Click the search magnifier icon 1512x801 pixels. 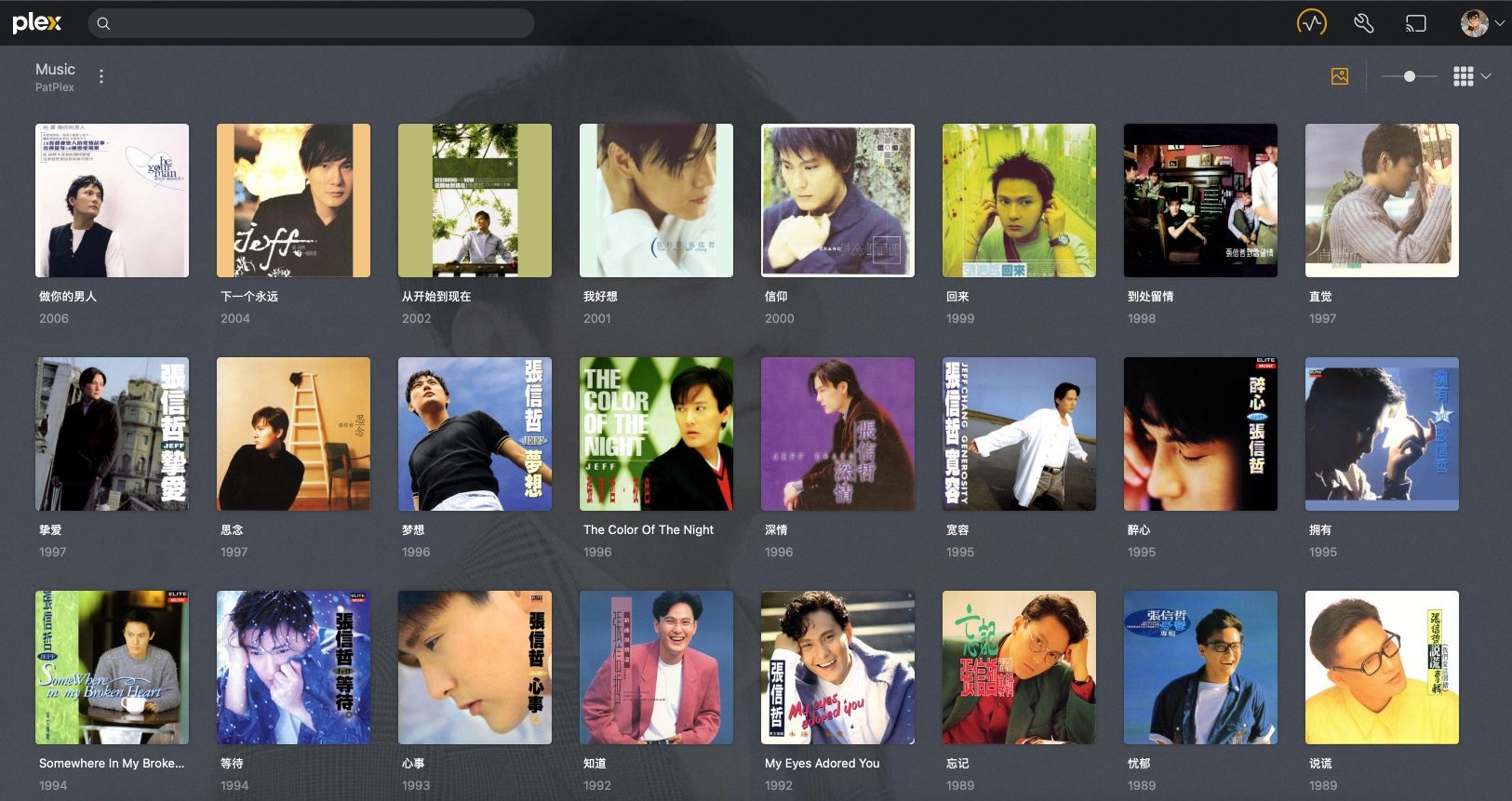tap(103, 23)
